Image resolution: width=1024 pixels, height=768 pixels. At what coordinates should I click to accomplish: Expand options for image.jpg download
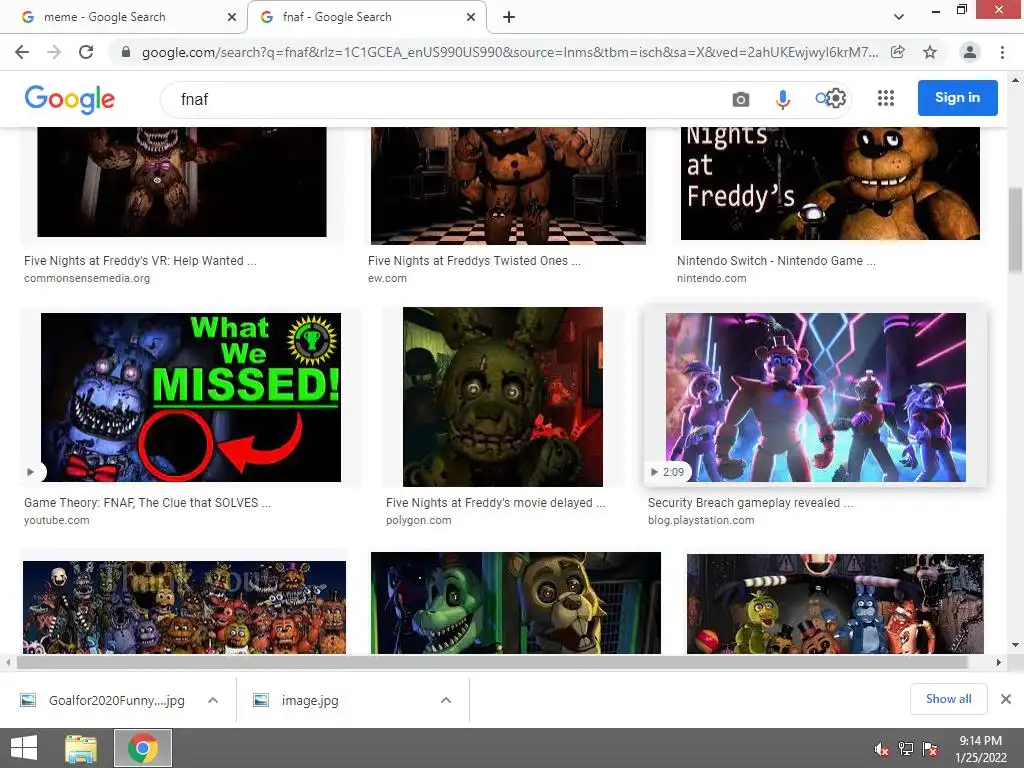446,701
